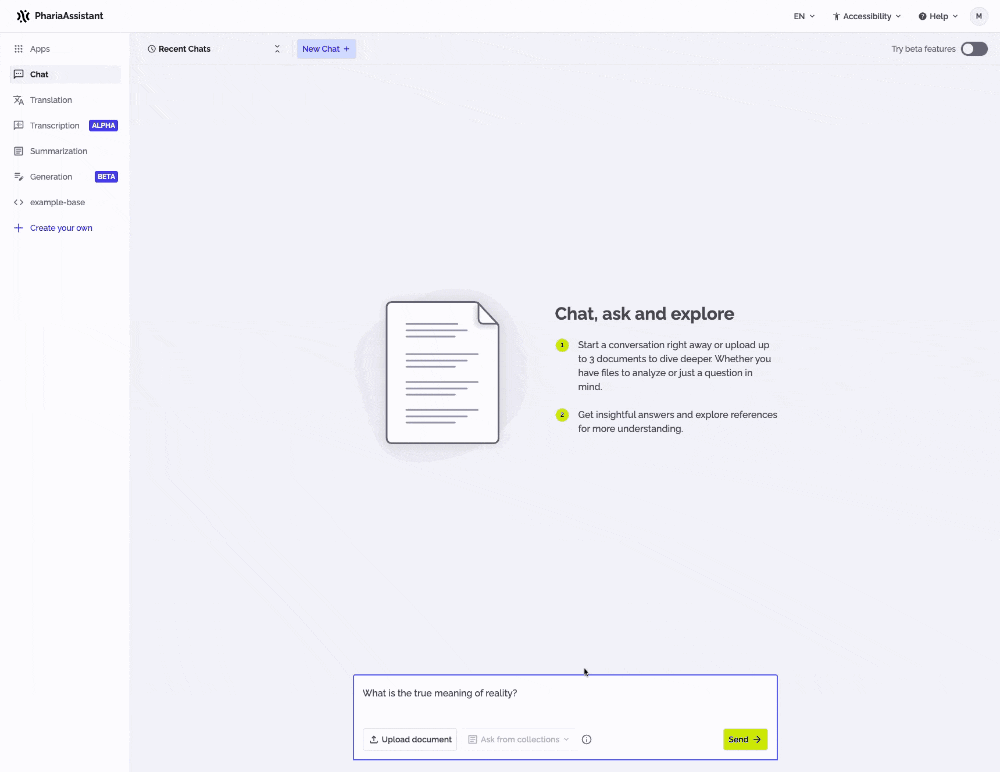The image size is (1000, 772).
Task: Open the Accessibility dropdown
Action: click(866, 16)
